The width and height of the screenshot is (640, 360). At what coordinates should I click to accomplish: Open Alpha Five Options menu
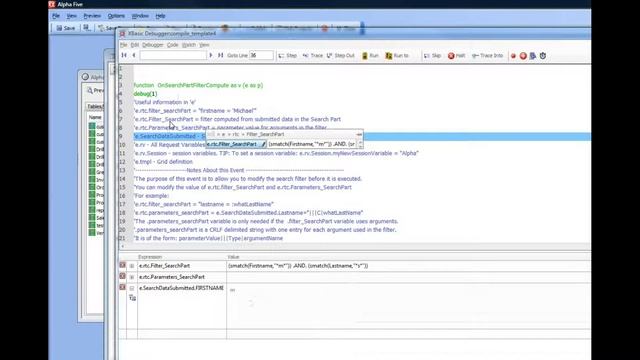tap(116, 16)
